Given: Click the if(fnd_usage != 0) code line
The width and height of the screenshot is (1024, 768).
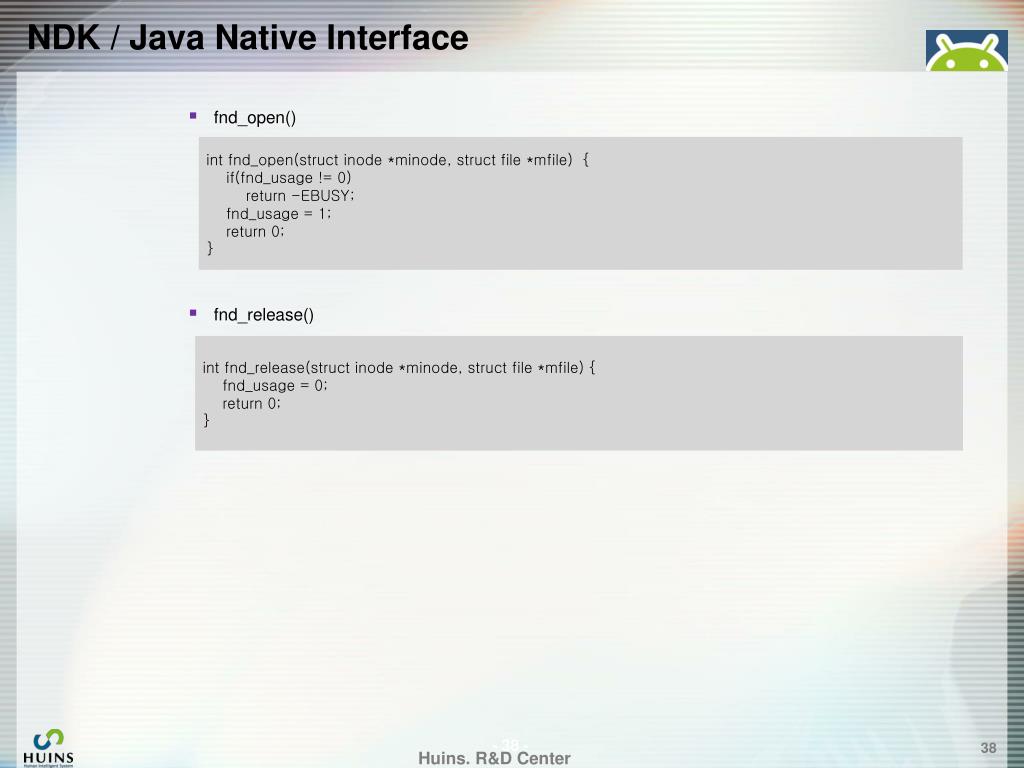Looking at the screenshot, I should click(x=289, y=178).
